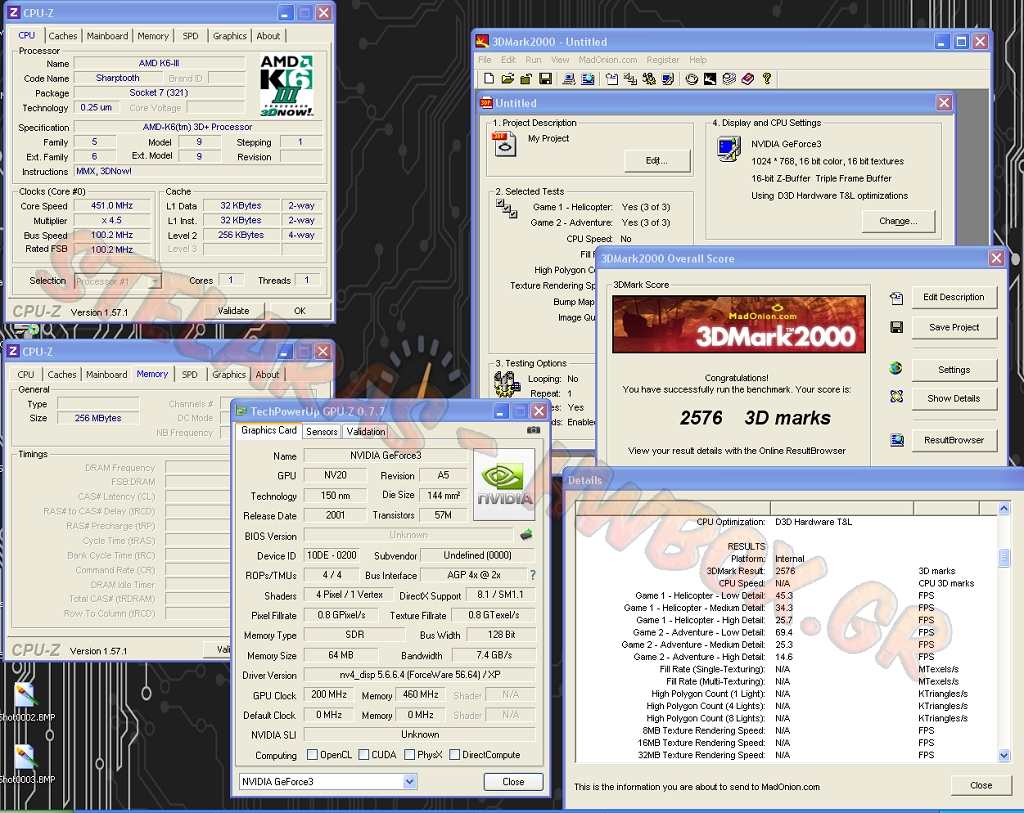The height and width of the screenshot is (813, 1024).
Task: Click the Close button in Details window
Action: (x=981, y=786)
